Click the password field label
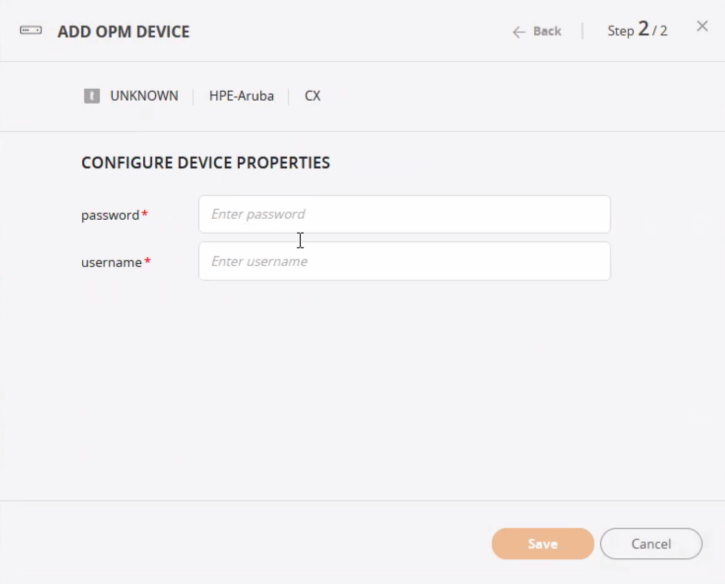This screenshot has width=725, height=584. point(110,215)
